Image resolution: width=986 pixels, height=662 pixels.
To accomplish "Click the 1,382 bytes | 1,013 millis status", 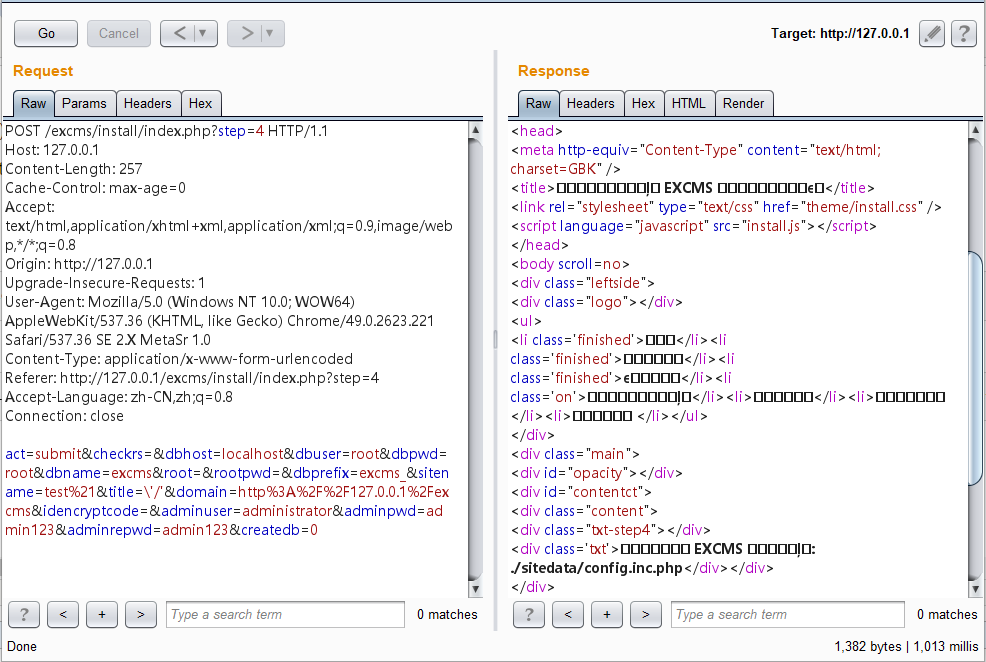I will pyautogui.click(x=906, y=646).
